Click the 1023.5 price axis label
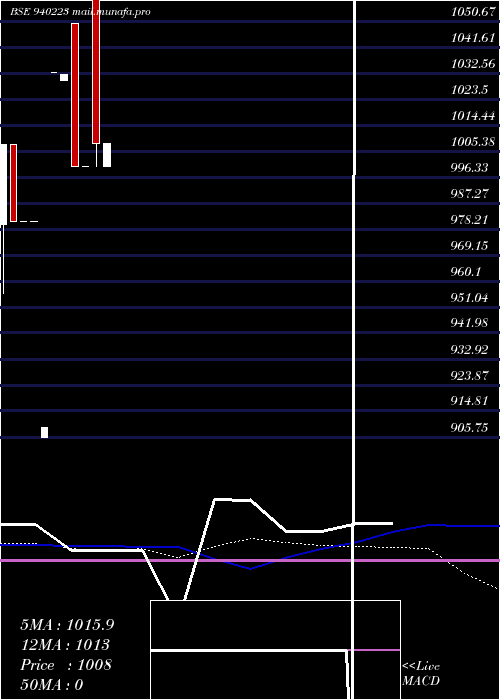This screenshot has height=700, width=500. click(x=469, y=90)
